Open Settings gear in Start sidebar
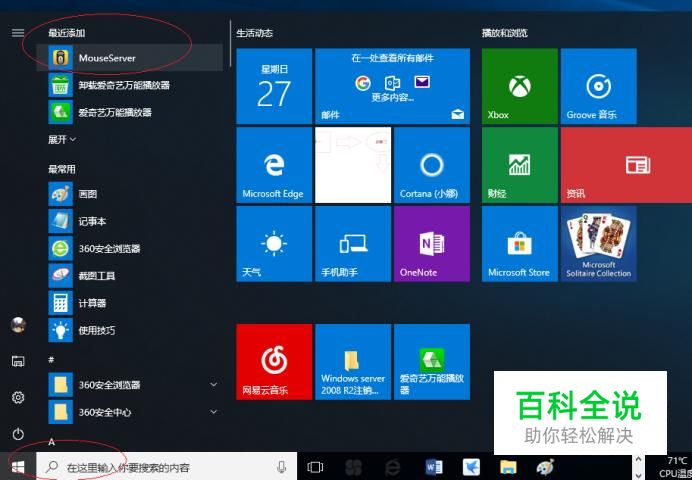Viewport: 692px width, 480px height. point(18,398)
